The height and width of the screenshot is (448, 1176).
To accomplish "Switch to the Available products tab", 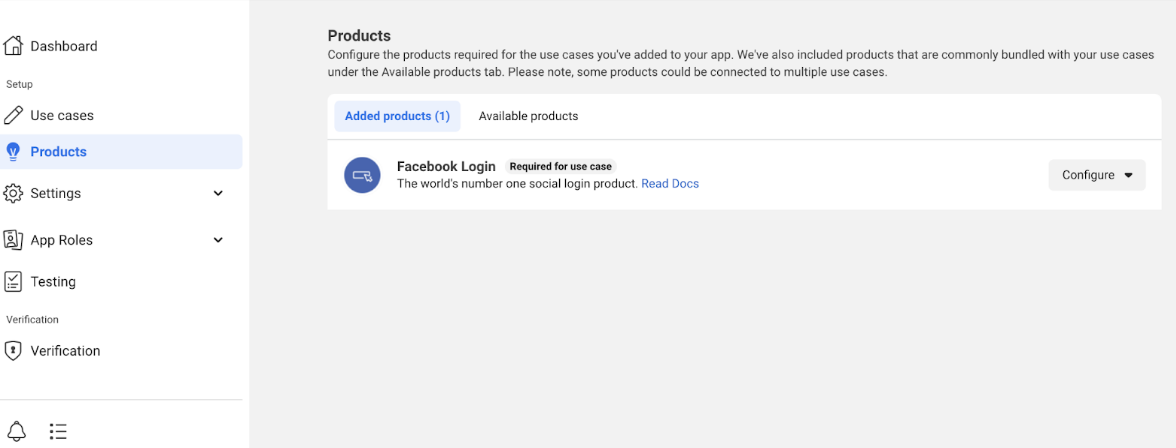I will [528, 116].
